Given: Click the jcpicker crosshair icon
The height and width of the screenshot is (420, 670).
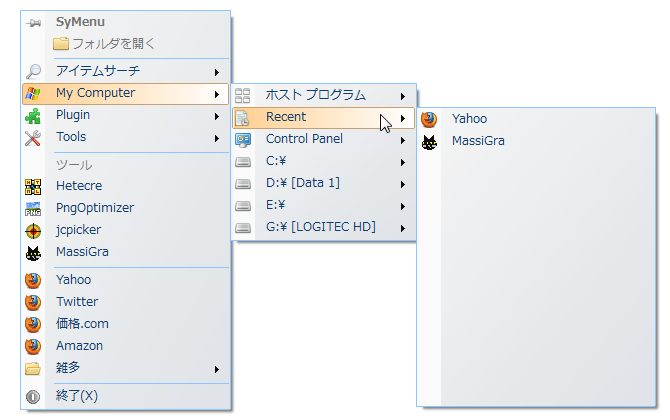Looking at the screenshot, I should (x=33, y=231).
